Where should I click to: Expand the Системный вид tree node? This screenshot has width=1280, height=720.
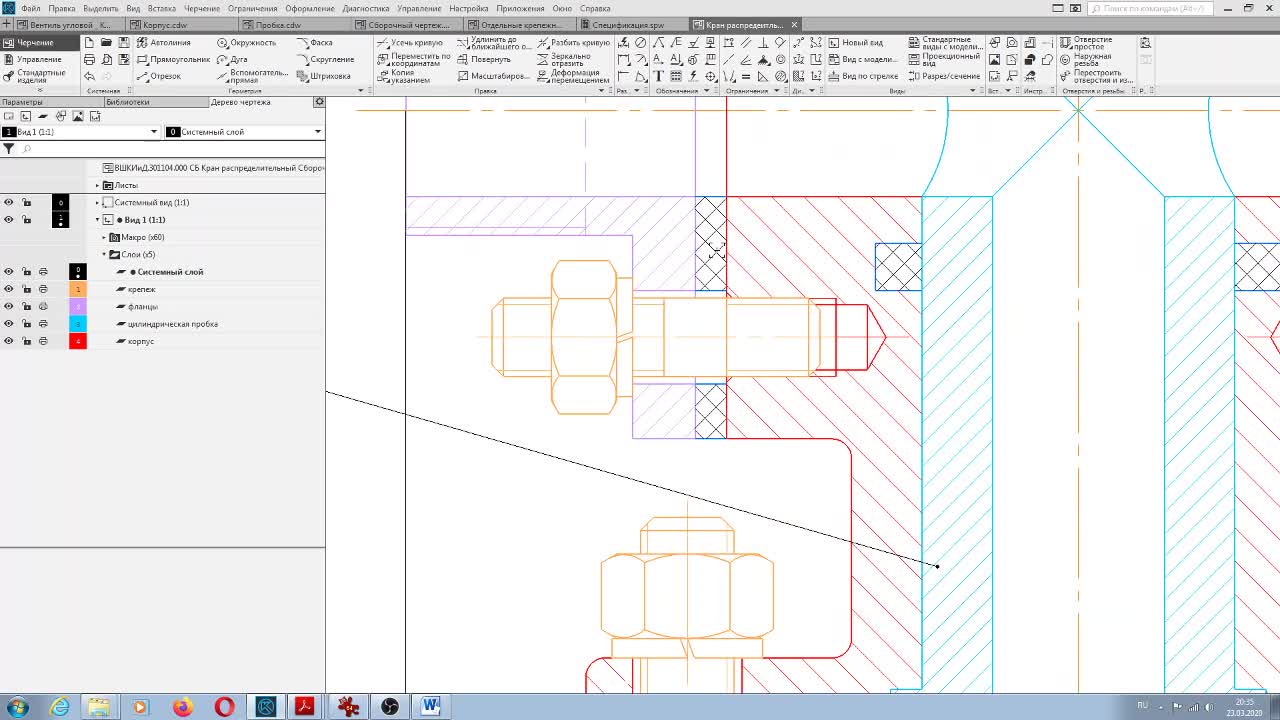pyautogui.click(x=98, y=203)
